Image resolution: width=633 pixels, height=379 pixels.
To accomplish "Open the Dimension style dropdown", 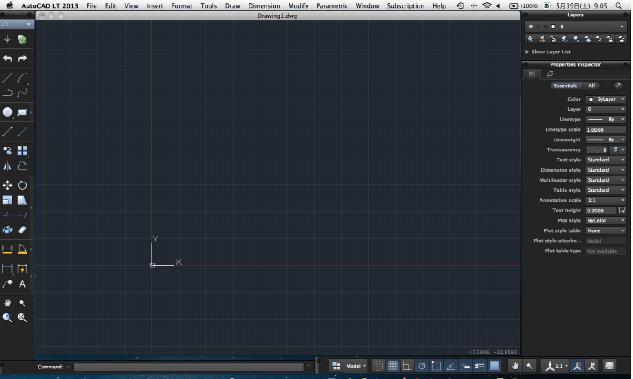I will click(606, 170).
